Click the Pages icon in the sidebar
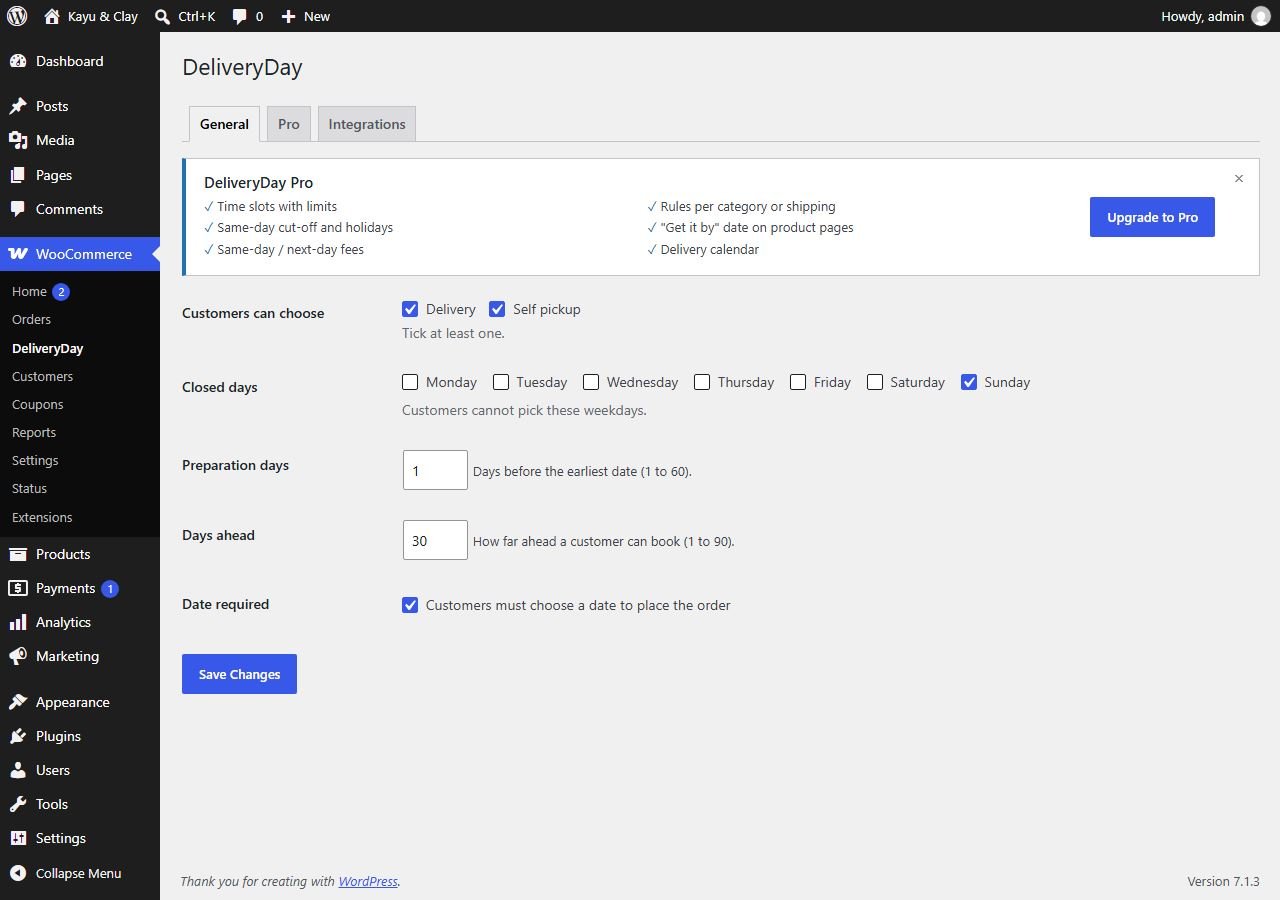The width and height of the screenshot is (1280, 900). [18, 175]
